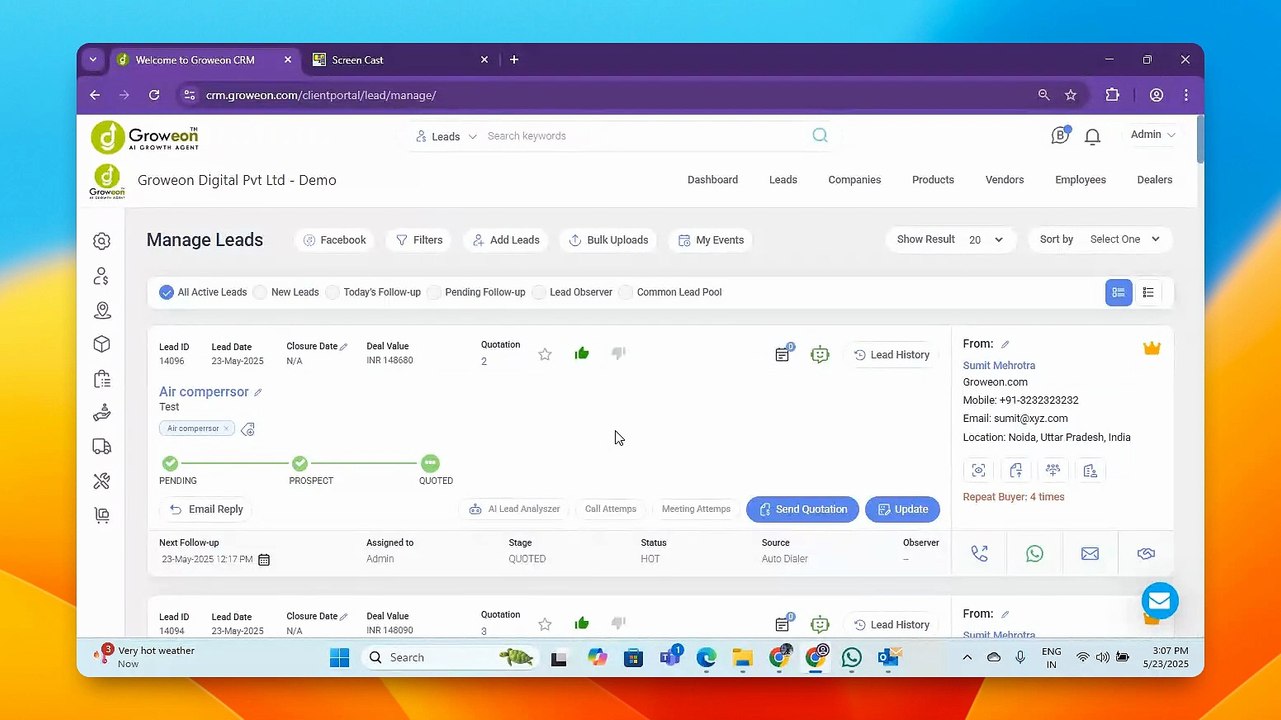Thumbs-down lead 14096
The height and width of the screenshot is (720, 1281).
[x=619, y=353]
